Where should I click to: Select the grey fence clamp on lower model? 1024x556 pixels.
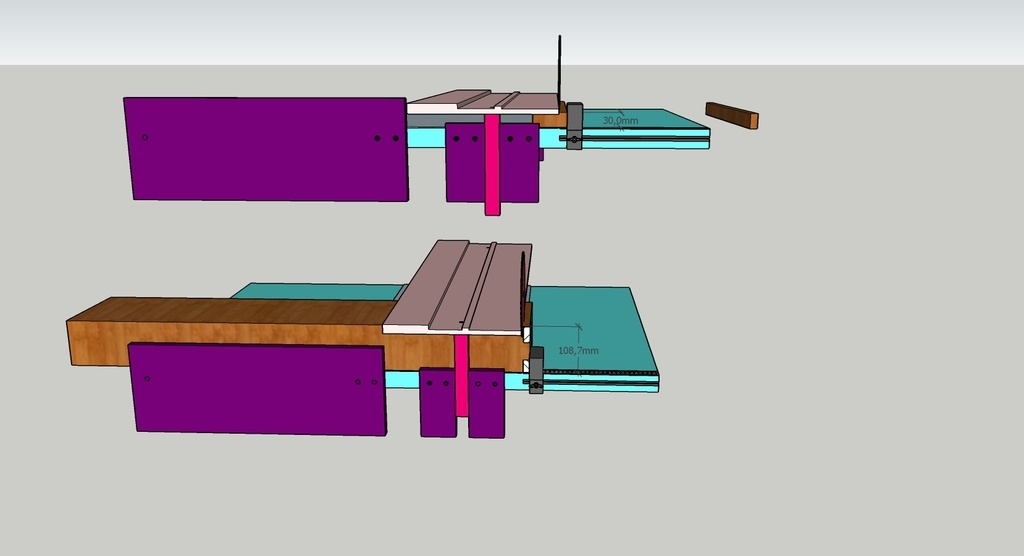(x=536, y=370)
